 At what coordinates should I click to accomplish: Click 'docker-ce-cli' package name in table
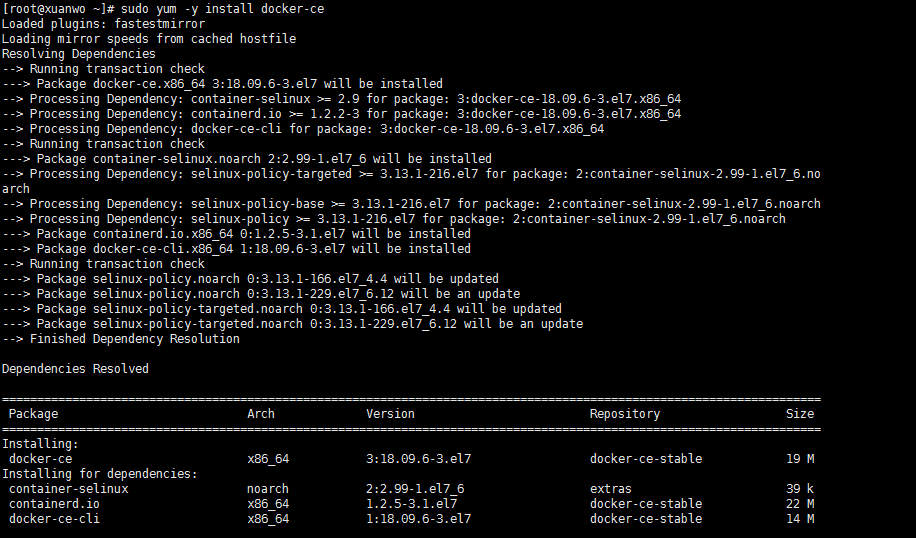54,519
